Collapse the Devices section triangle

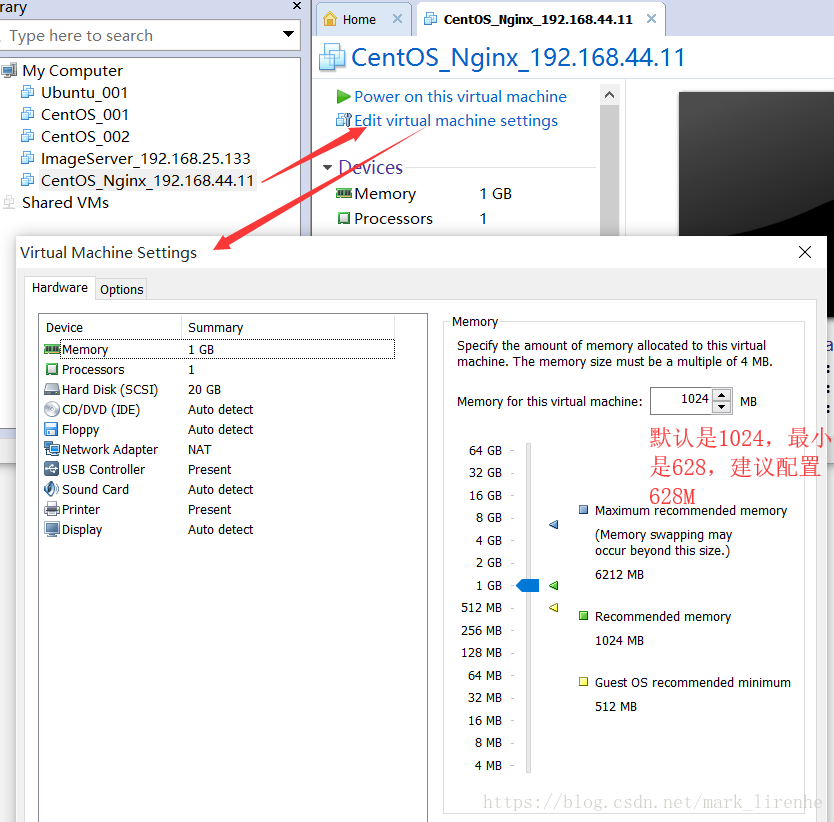(x=328, y=168)
